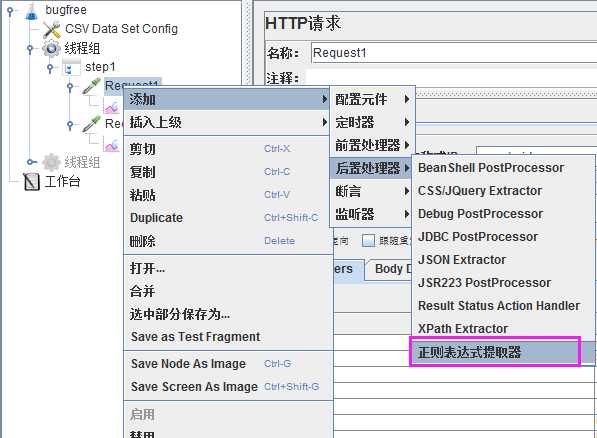Add a Debug PostProcessor
Viewport: 597px width, 438px height.
503,214
